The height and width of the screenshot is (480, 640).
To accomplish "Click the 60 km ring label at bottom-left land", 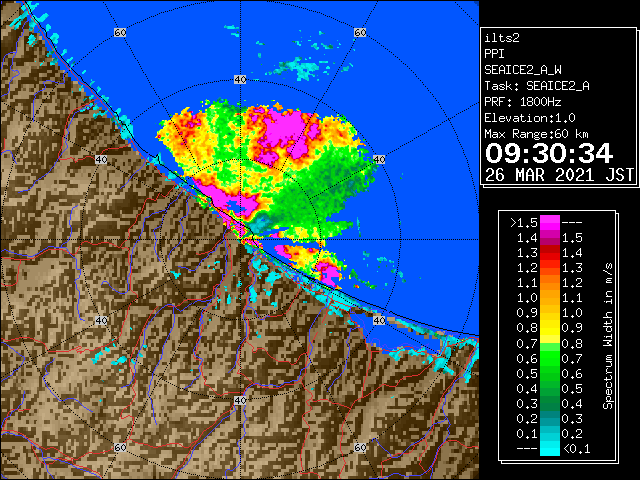I will tap(120, 447).
